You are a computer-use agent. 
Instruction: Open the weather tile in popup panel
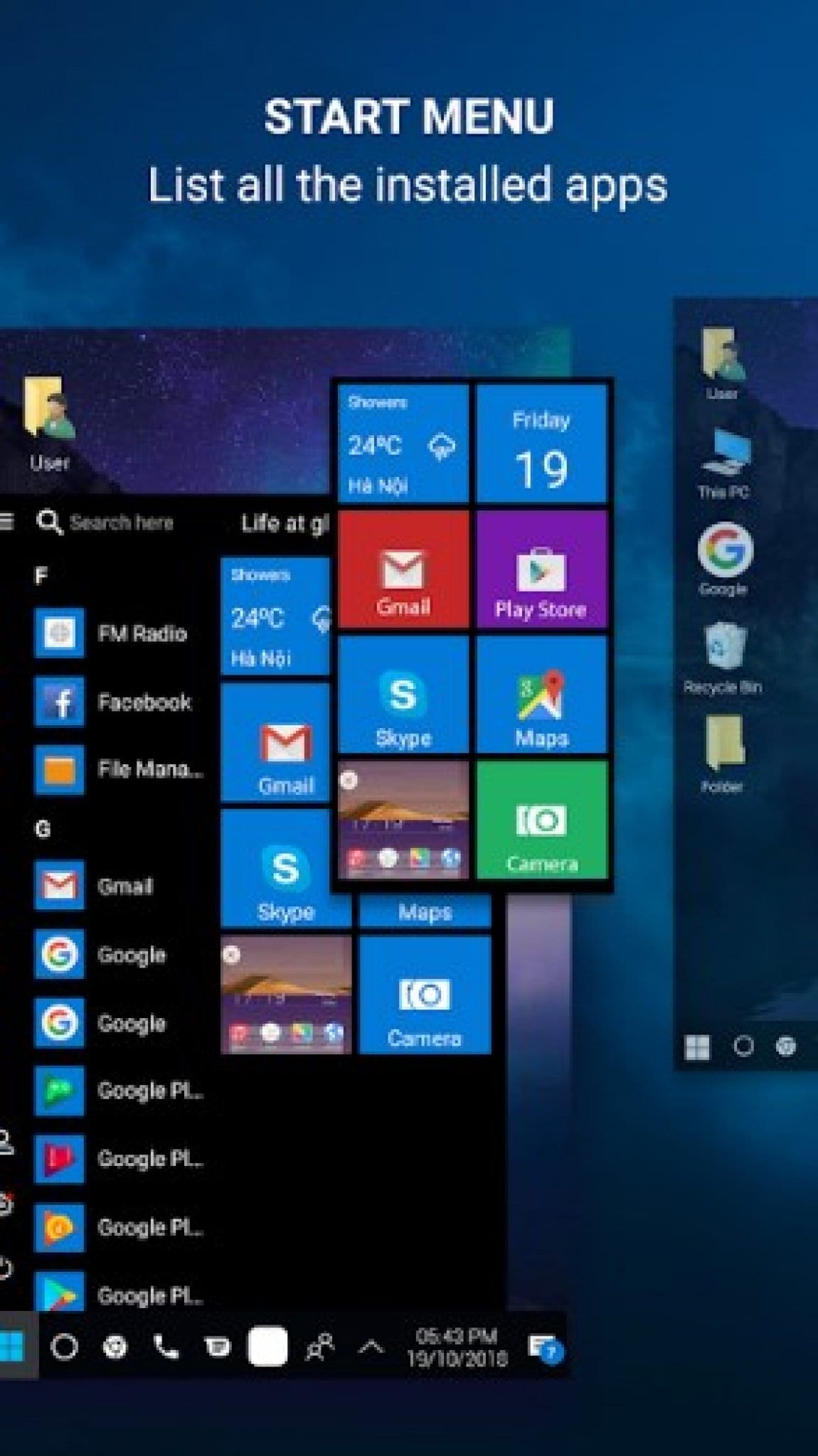click(403, 444)
